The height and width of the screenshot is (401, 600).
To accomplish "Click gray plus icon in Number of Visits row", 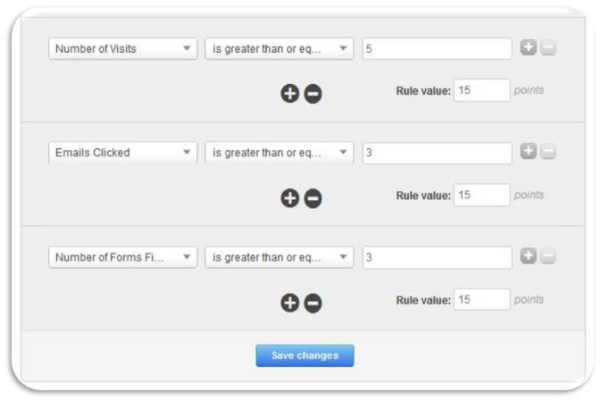I will coord(530,48).
